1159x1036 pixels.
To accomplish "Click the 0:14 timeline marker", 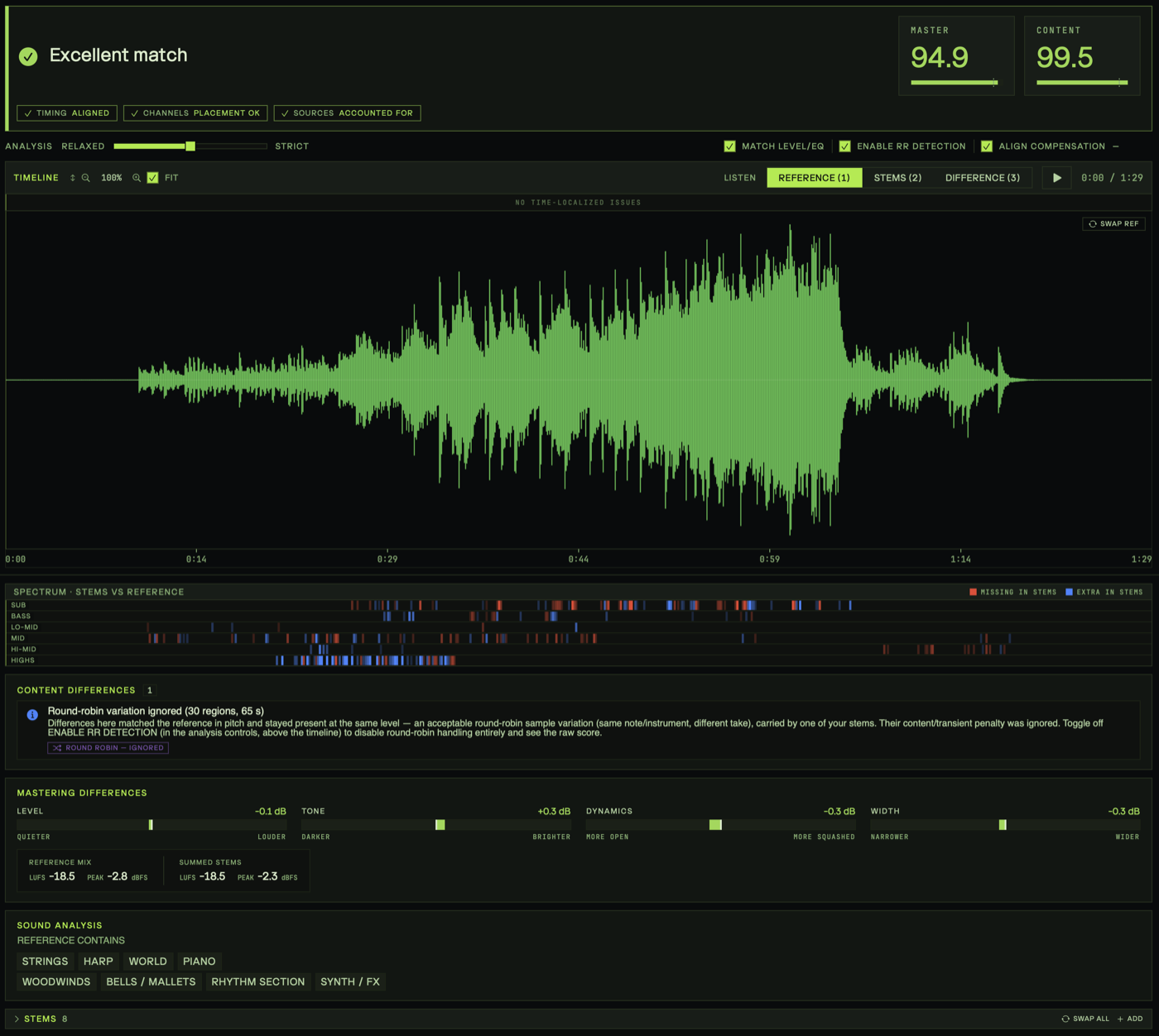I will (196, 559).
